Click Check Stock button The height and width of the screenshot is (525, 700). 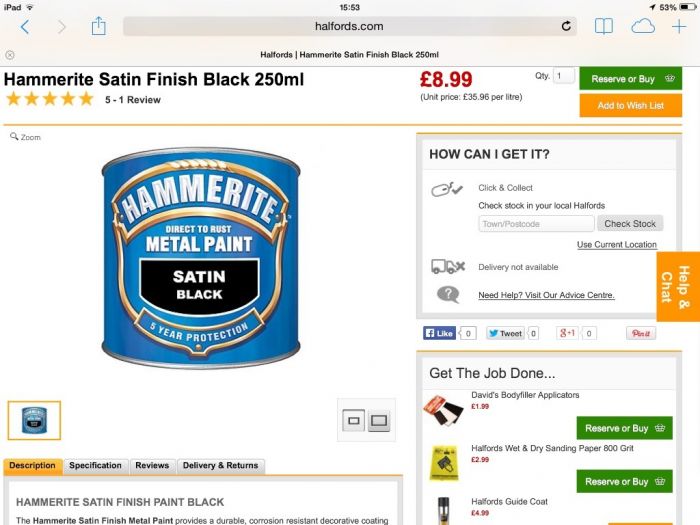tap(630, 224)
